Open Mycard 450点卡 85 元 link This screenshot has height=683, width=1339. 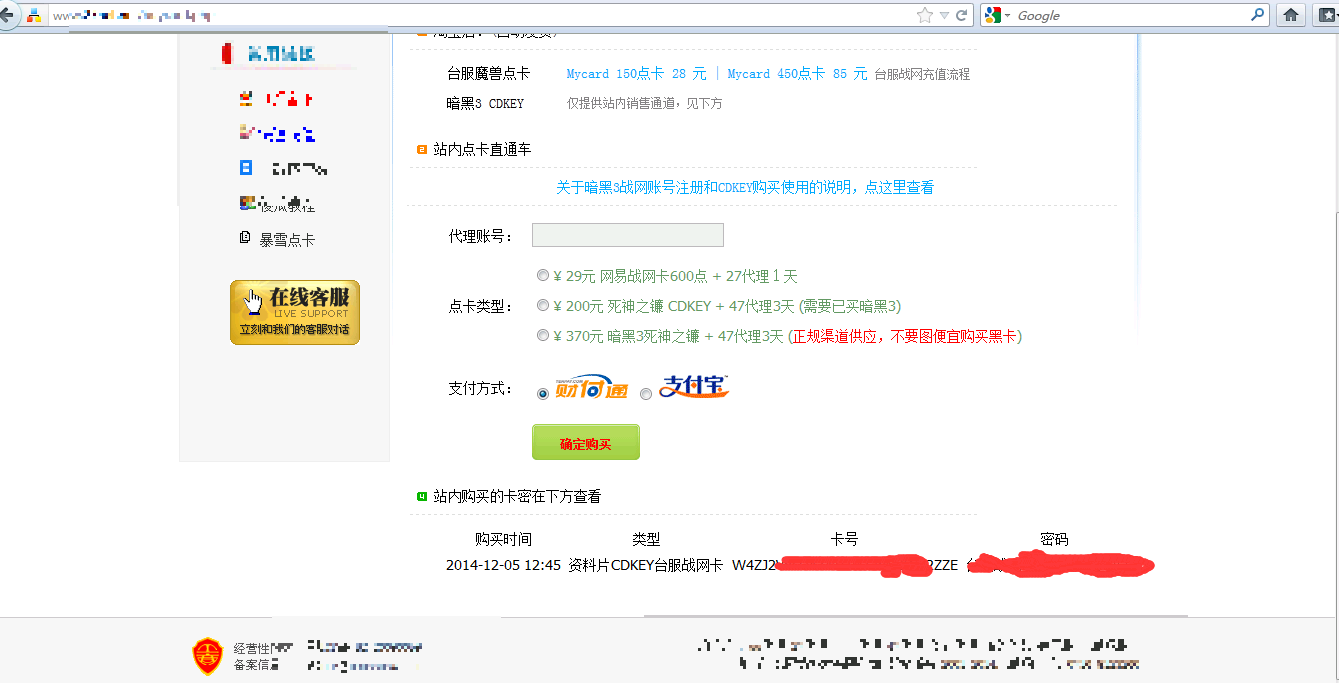click(x=797, y=74)
